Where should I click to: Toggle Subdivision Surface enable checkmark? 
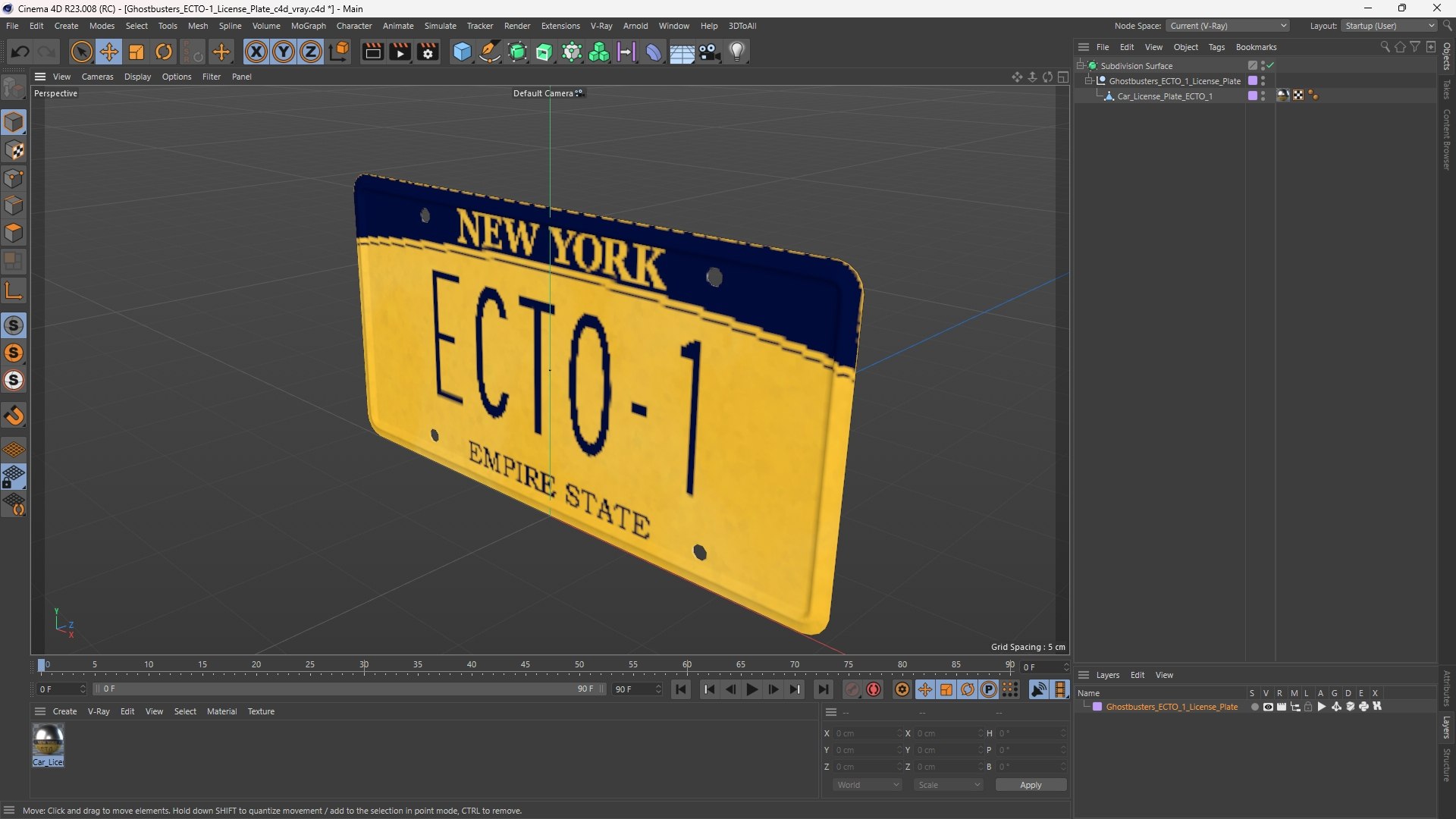tap(1271, 66)
